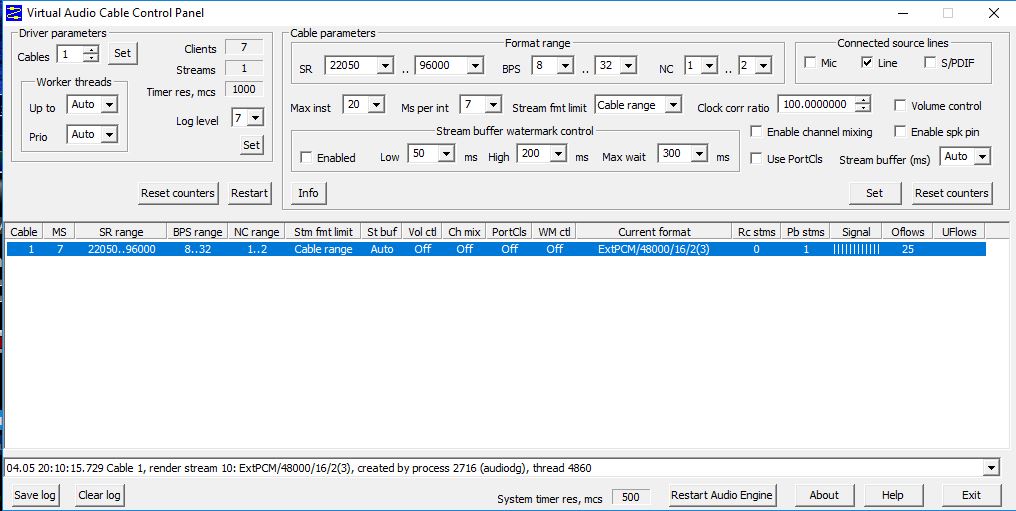
Task: Expand the log message dropdown list
Action: [x=991, y=468]
